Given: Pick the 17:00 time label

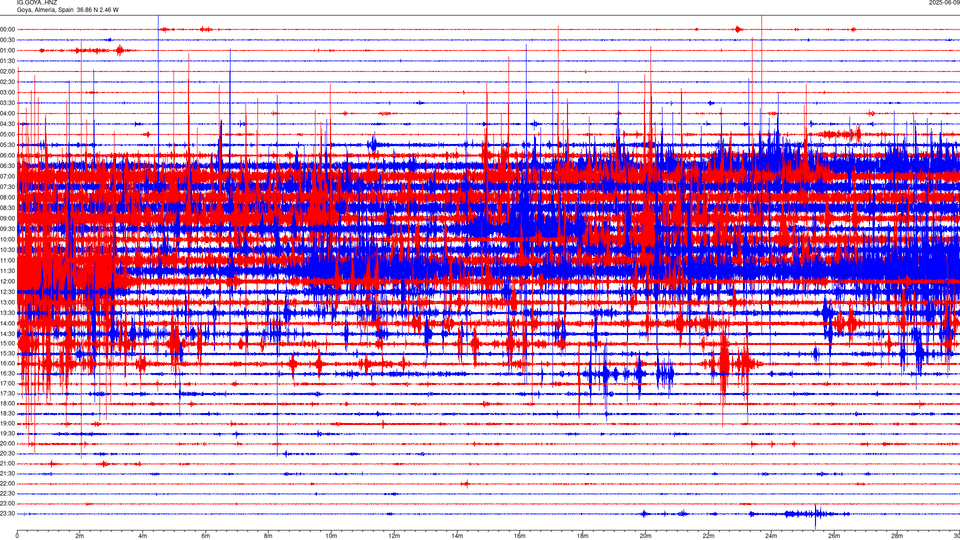Looking at the screenshot, I should 7,383.
